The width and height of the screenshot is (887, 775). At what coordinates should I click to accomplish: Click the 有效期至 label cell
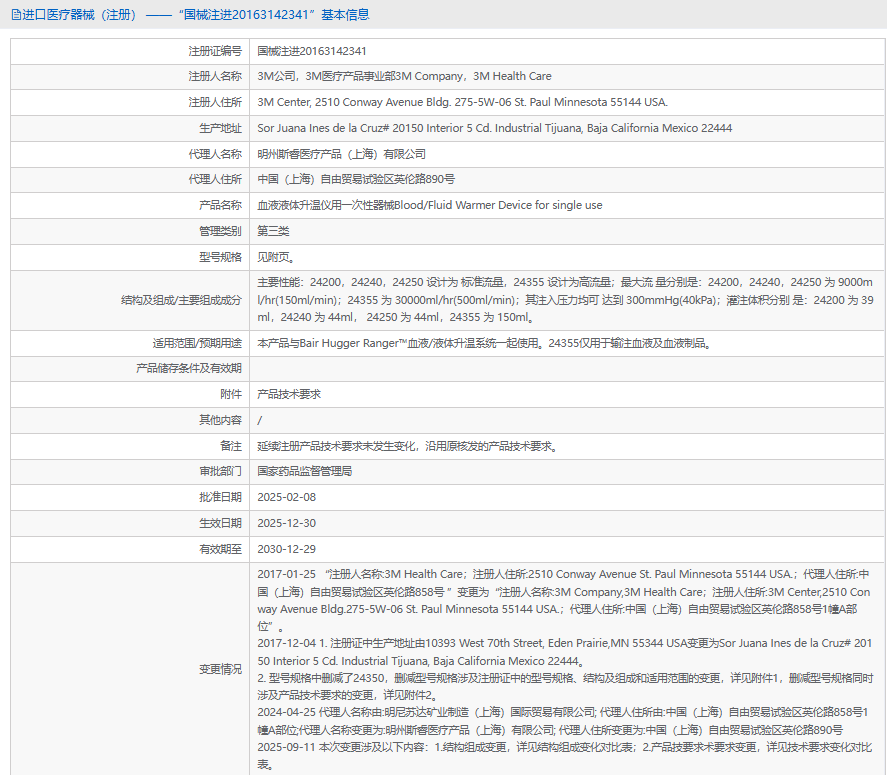point(130,549)
